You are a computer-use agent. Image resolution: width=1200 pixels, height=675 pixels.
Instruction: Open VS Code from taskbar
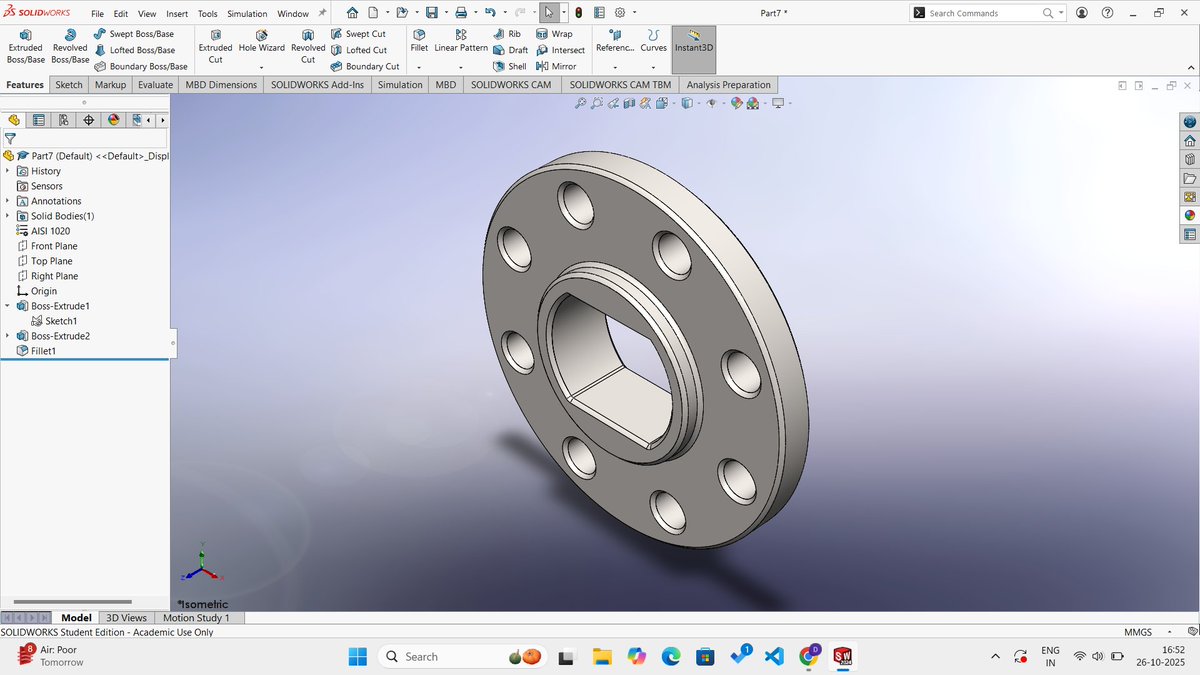pos(772,656)
